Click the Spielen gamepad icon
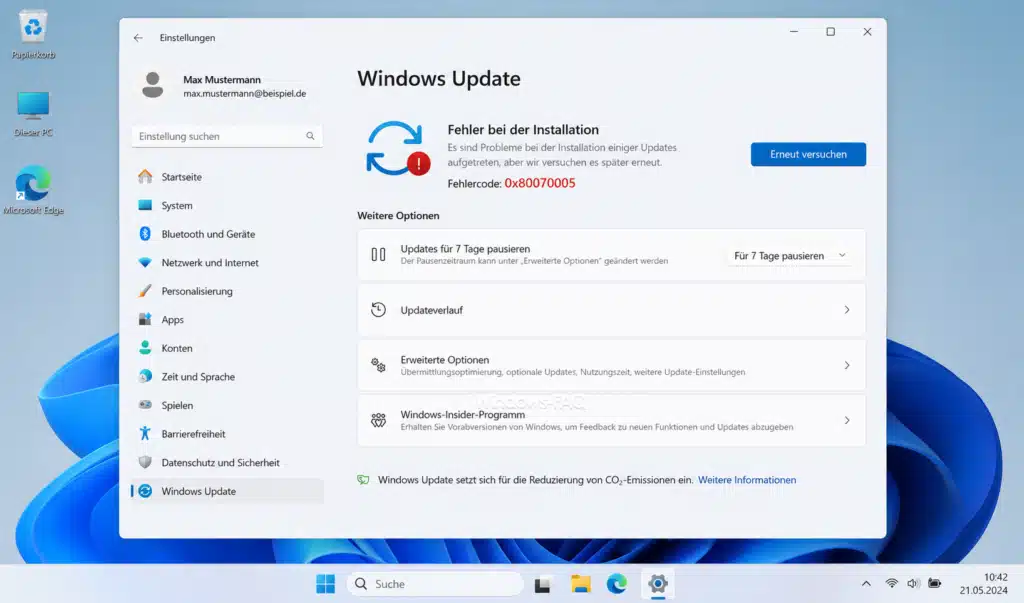1024x603 pixels. [x=145, y=405]
